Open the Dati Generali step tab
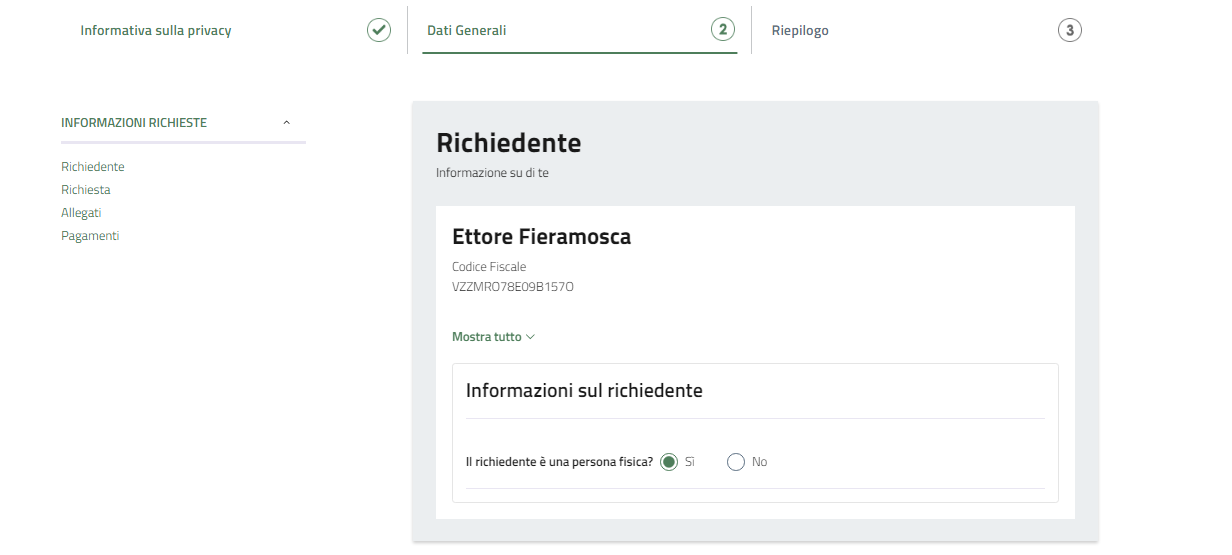Screen dimensions: 1232x555 (467, 31)
